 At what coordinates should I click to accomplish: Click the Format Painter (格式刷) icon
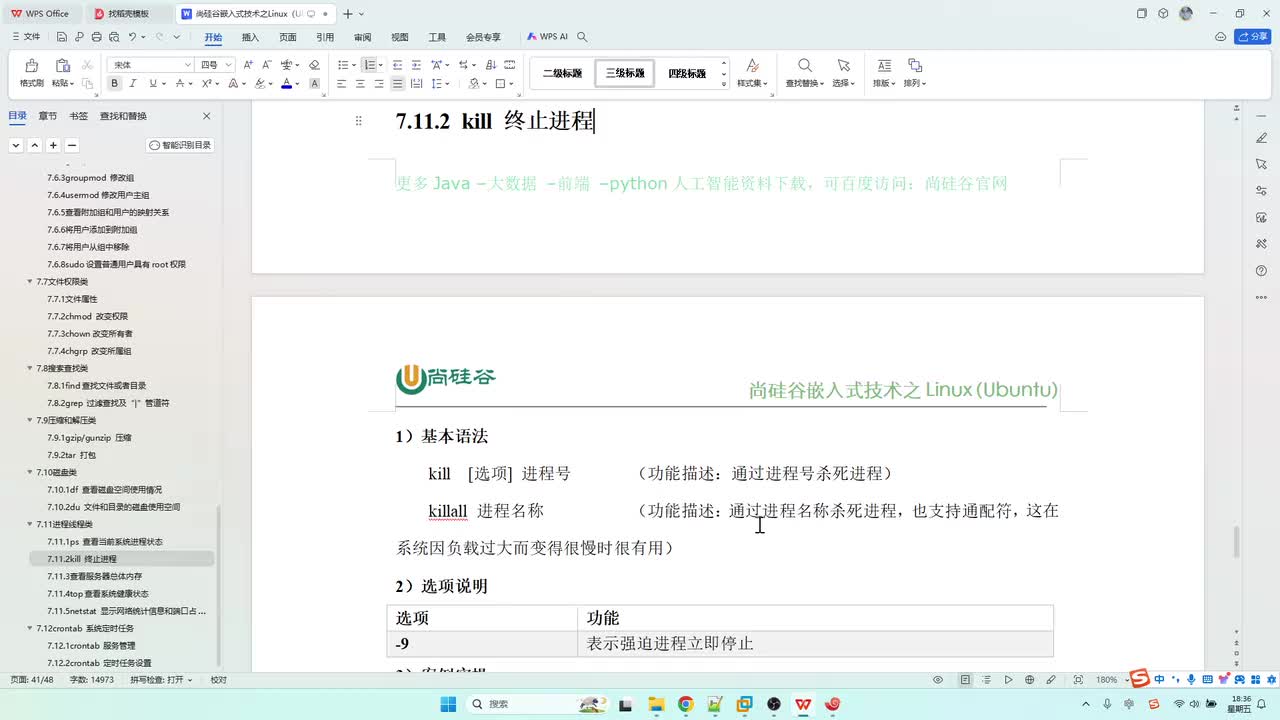coord(31,66)
